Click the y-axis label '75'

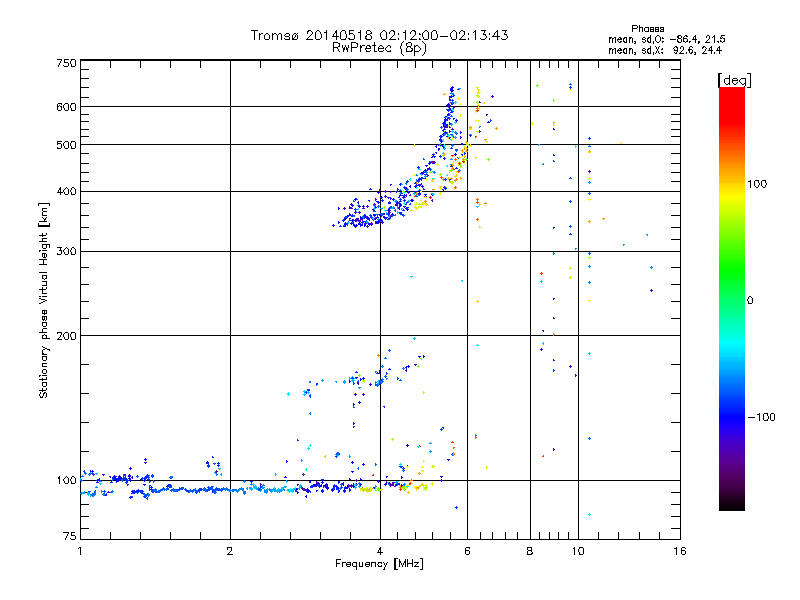[x=70, y=536]
